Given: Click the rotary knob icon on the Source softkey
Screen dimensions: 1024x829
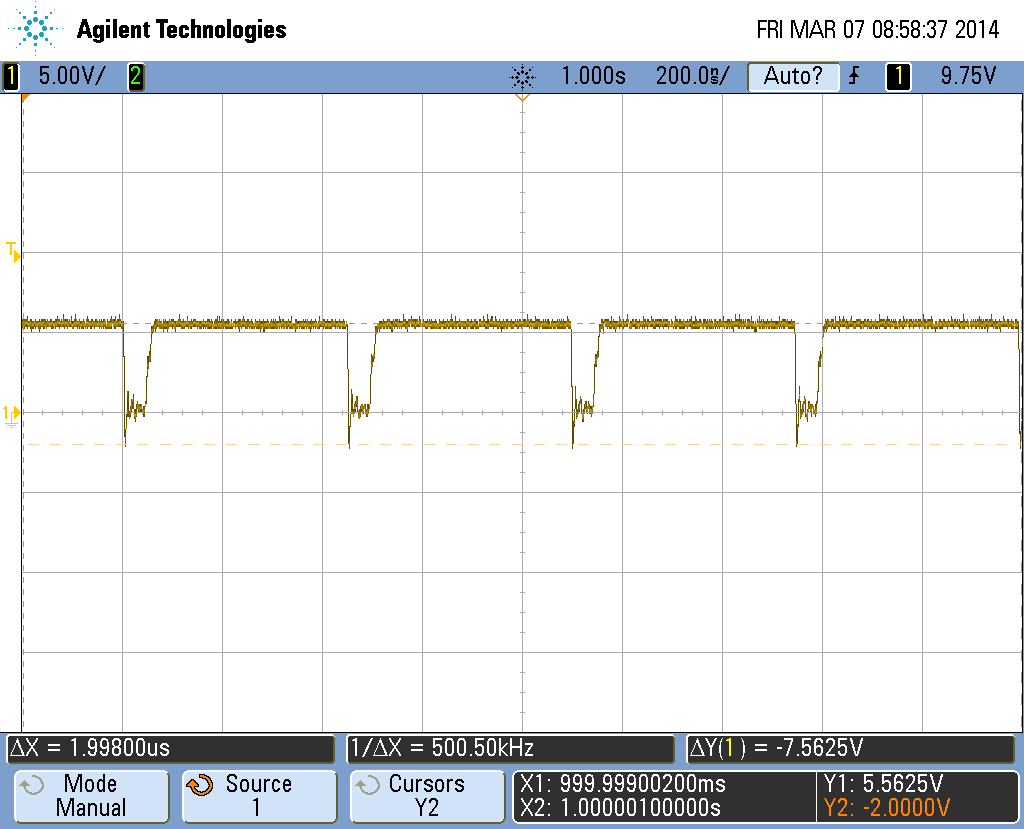Looking at the screenshot, I should [200, 785].
